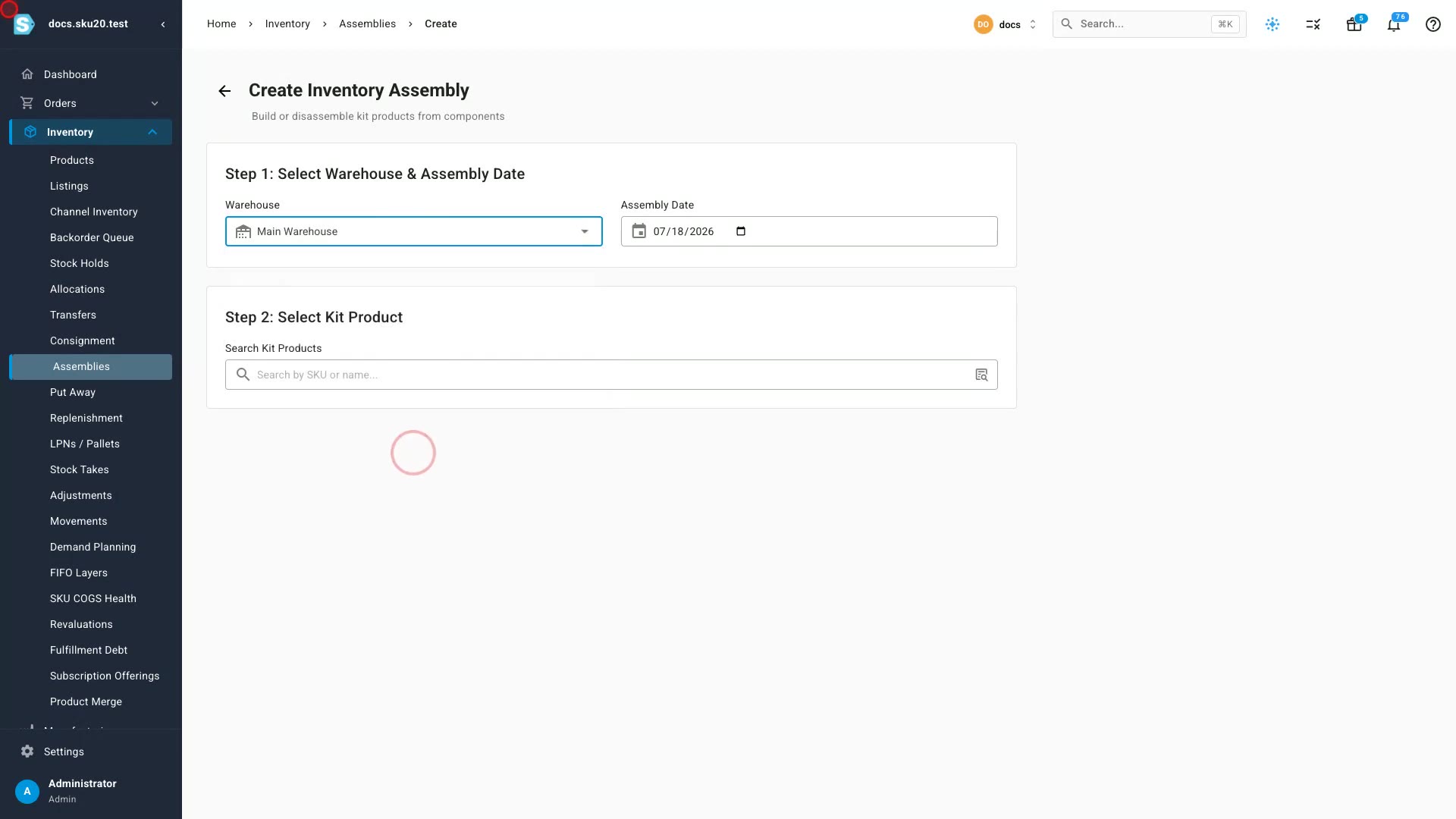
Task: Click the Settings gear in sidebar
Action: click(x=27, y=752)
